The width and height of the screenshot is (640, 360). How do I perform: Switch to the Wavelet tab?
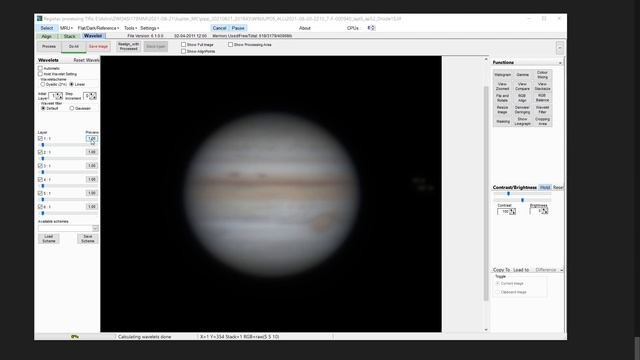(x=93, y=36)
